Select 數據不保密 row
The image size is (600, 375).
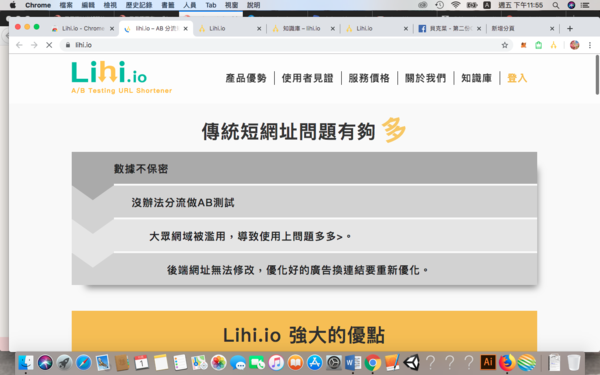tap(304, 168)
